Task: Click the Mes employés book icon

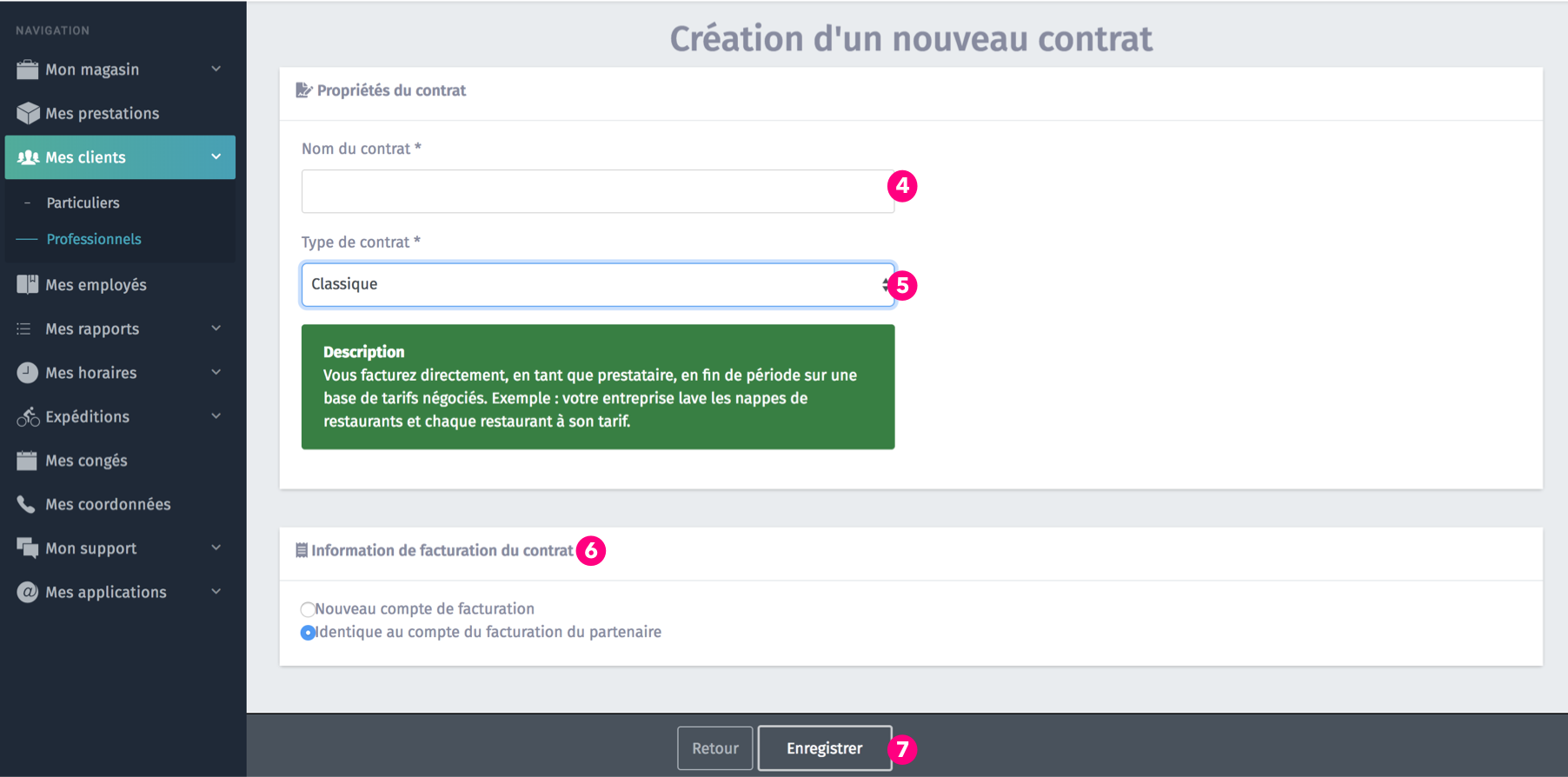Action: 28,284
